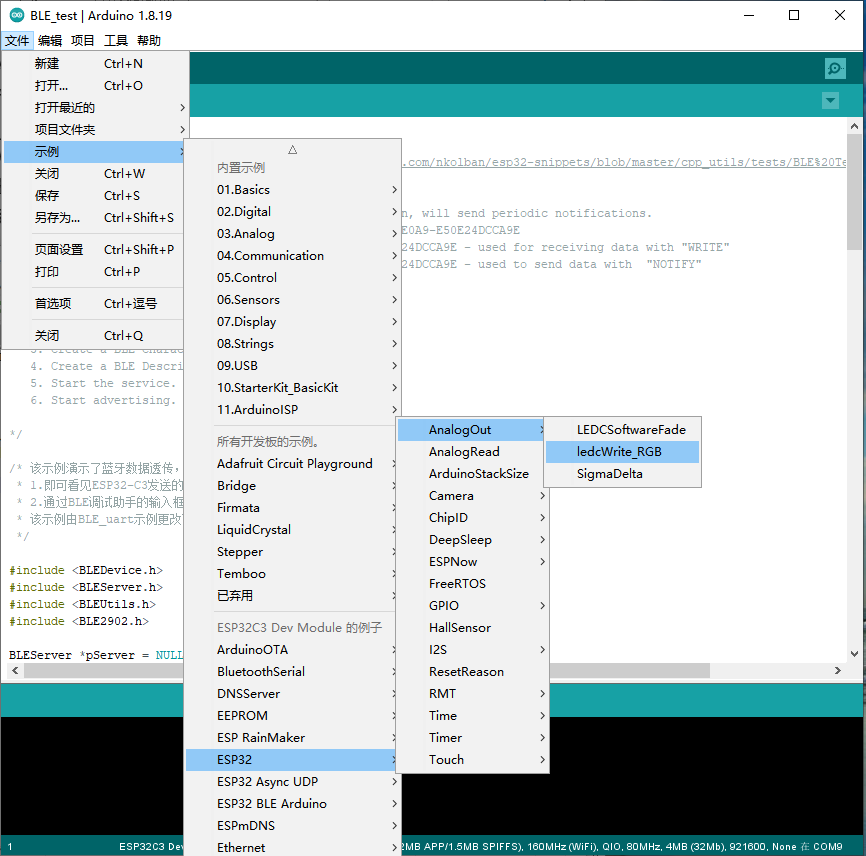Choose 打开... from file menu
The height and width of the screenshot is (856, 866).
95,86
